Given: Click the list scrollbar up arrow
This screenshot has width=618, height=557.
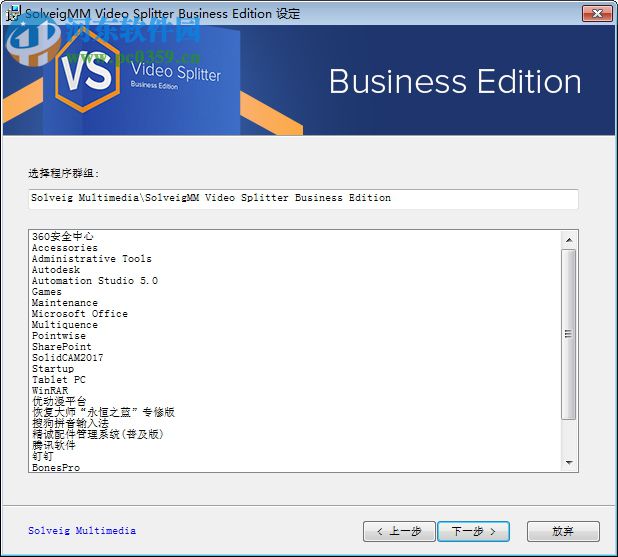Looking at the screenshot, I should tap(569, 240).
